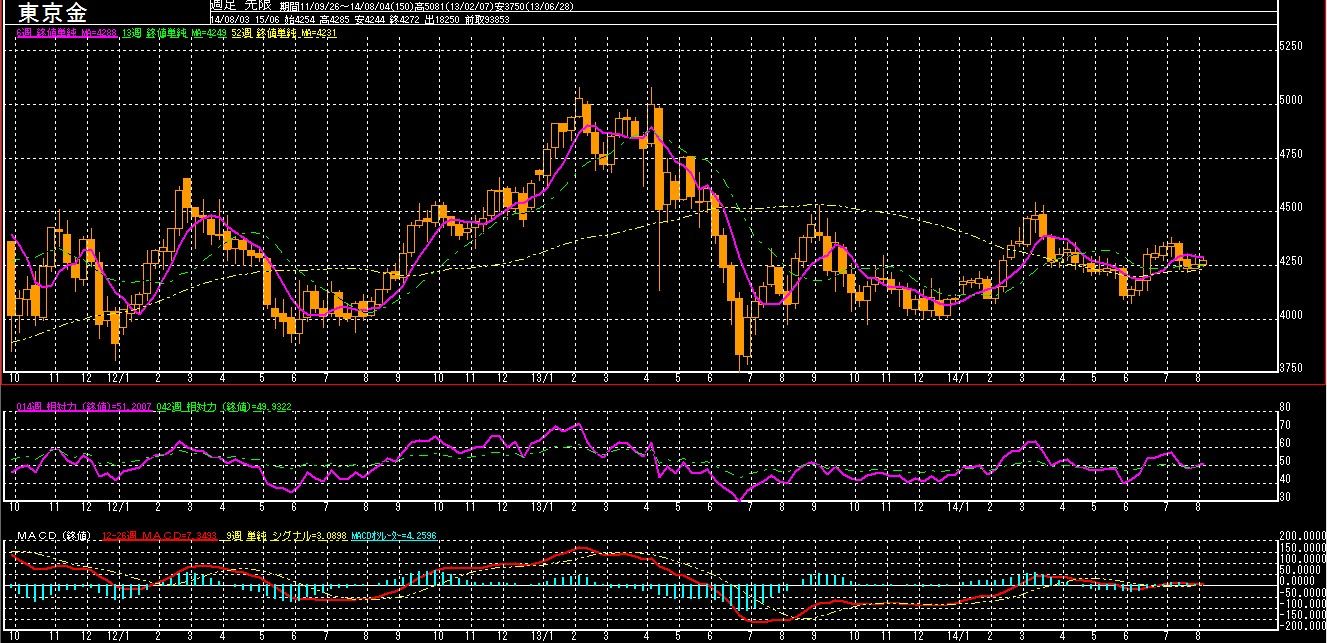Image resolution: width=1327 pixels, height=643 pixels.
Task: Select the 042週 相対力 (終値)=49.9322 legend
Action: pyautogui.click(x=224, y=407)
